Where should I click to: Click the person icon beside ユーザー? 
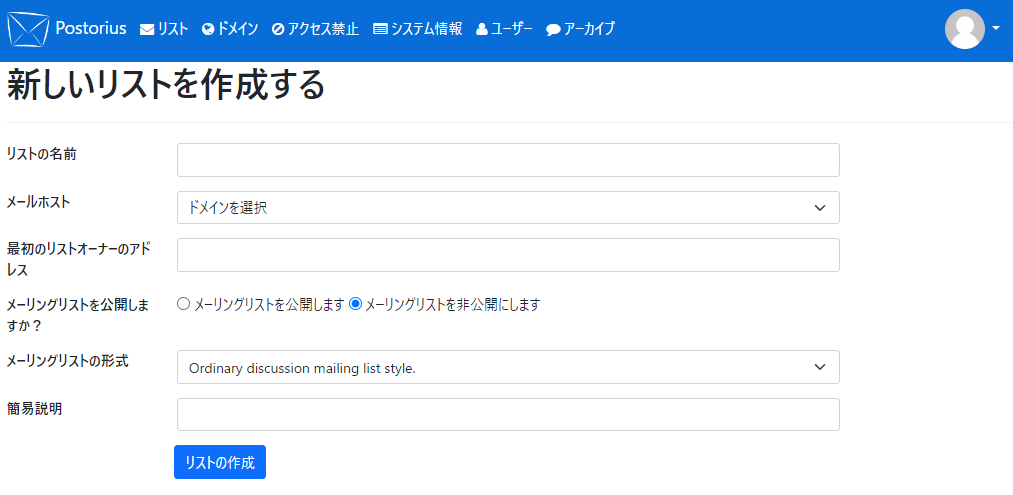tap(482, 30)
